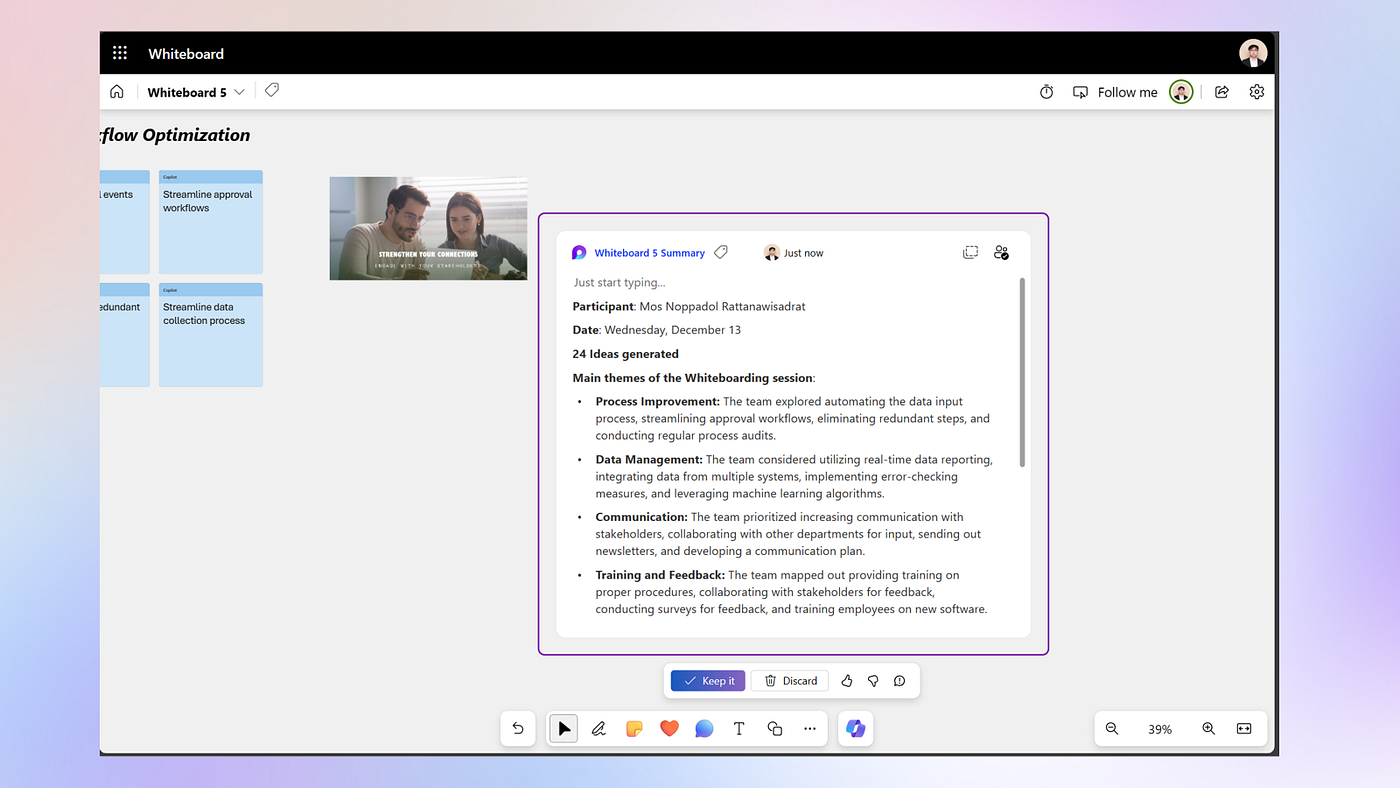The width and height of the screenshot is (1400, 788).
Task: Expand the Whiteboard 5 name dropdown
Action: [239, 92]
